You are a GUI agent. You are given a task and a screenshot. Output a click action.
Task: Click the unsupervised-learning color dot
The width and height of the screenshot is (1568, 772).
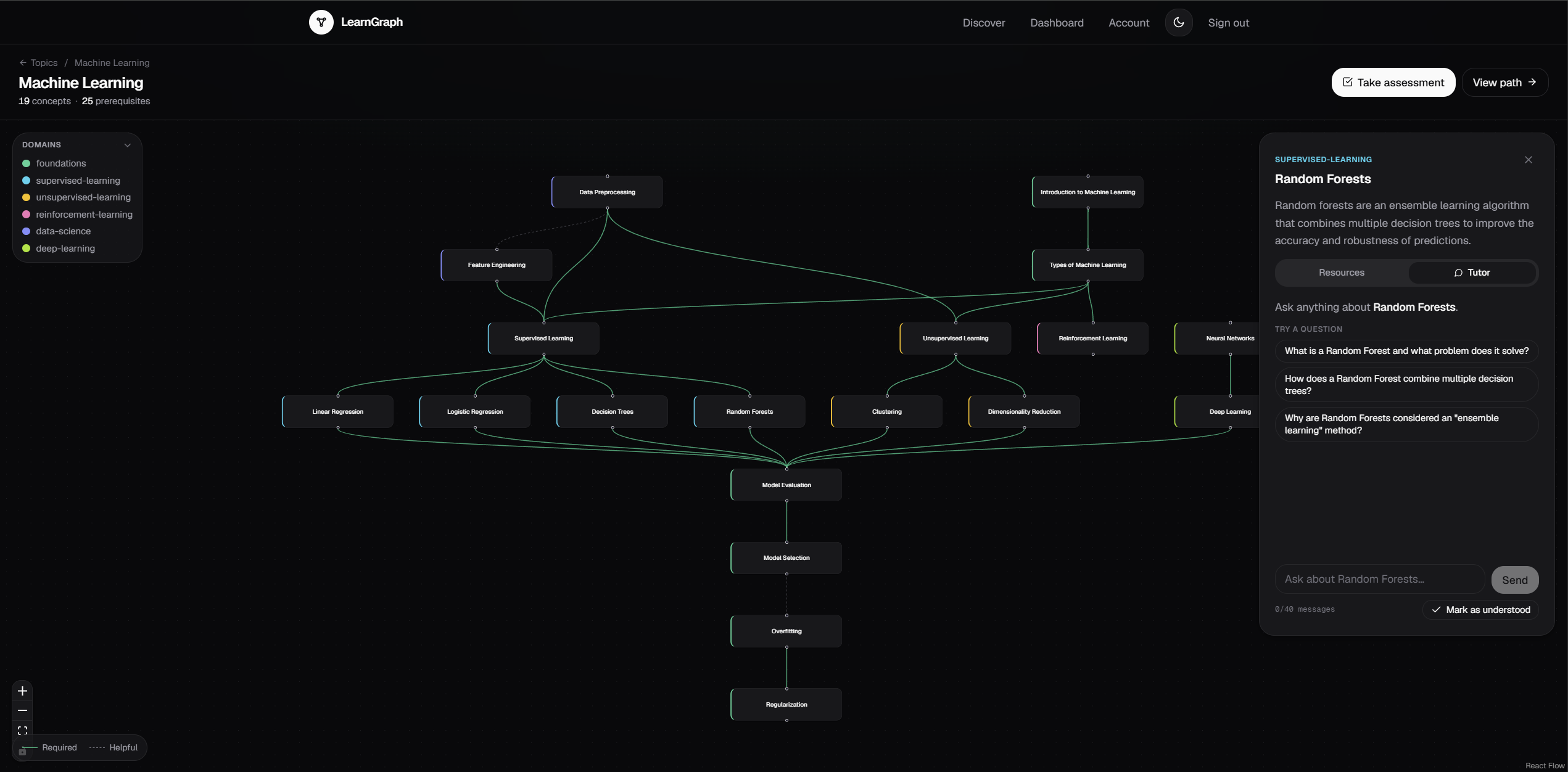point(27,197)
